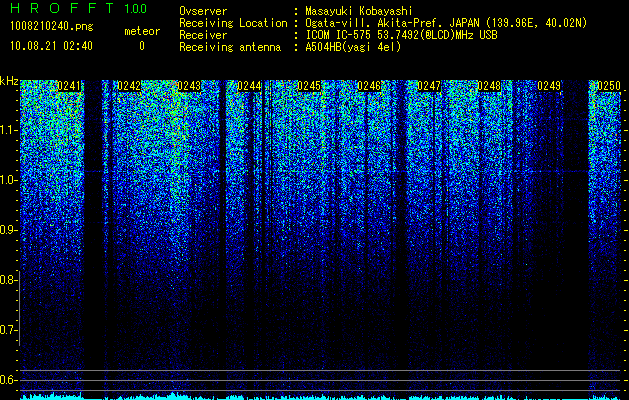Select observer name Masayuki Kobayashi
Screen dimensions: 629x400
(x=359, y=11)
